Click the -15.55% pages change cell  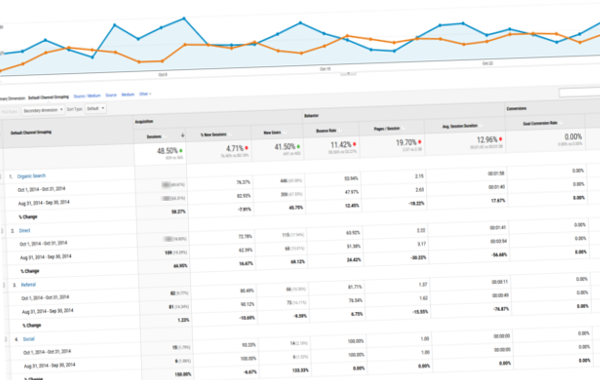point(420,312)
